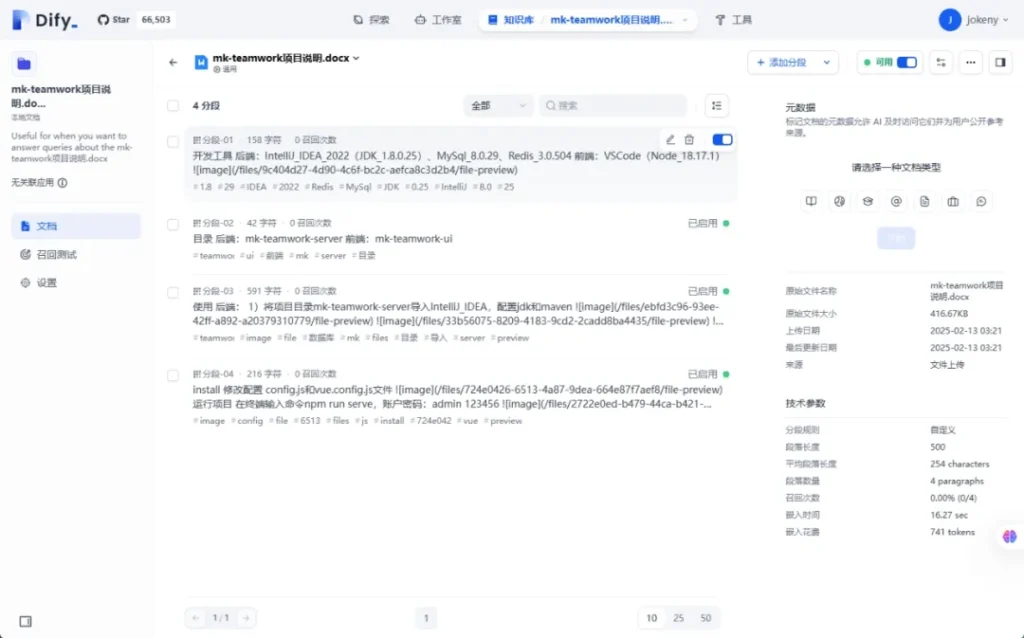Check the select-all checkbox beside 4 分段
This screenshot has height=638, width=1024.
(173, 105)
